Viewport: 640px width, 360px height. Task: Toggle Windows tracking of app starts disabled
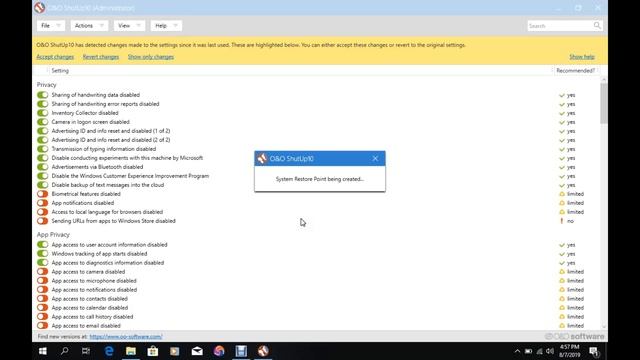pos(42,253)
